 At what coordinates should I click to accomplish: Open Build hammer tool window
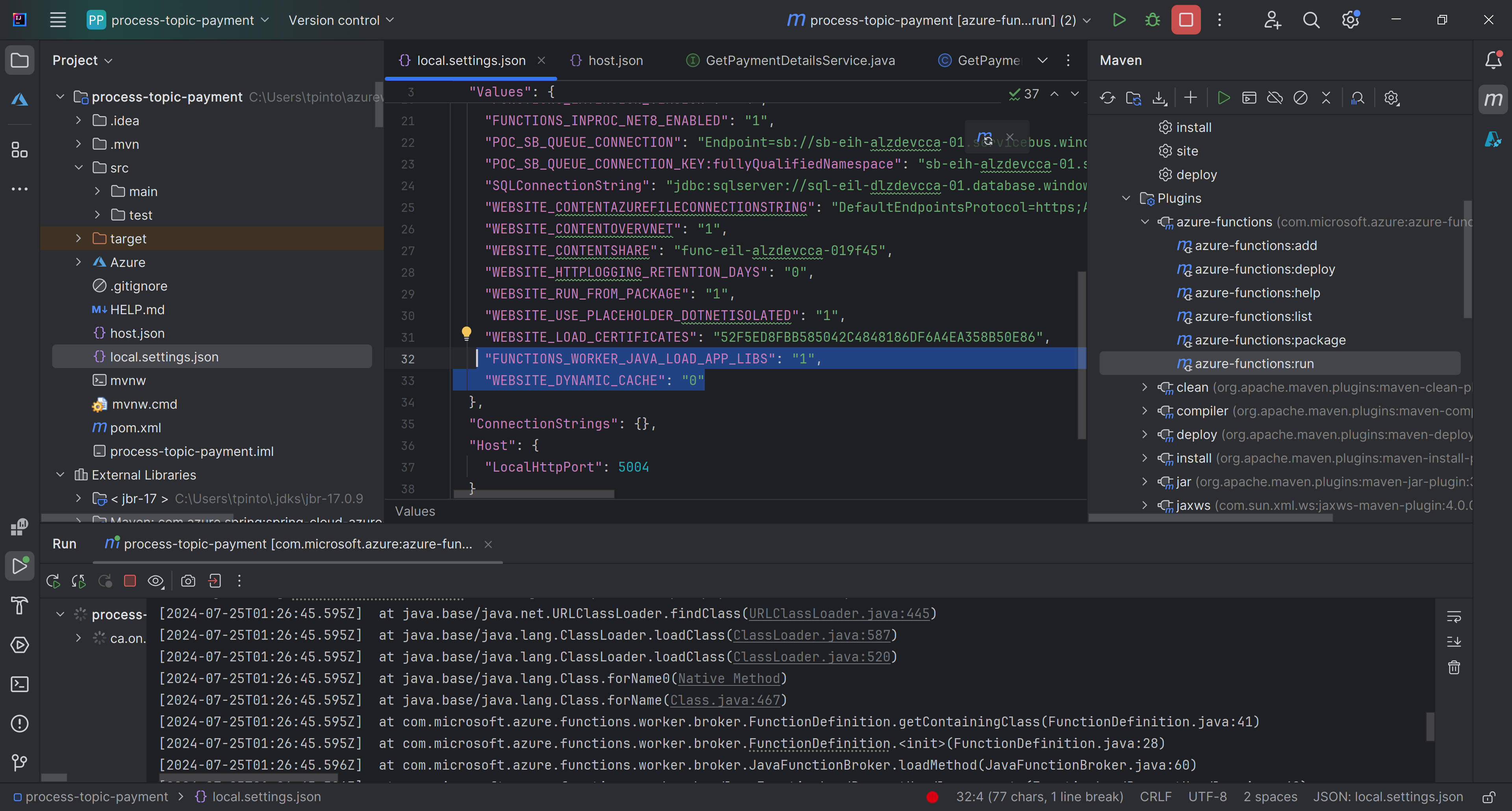coord(19,605)
